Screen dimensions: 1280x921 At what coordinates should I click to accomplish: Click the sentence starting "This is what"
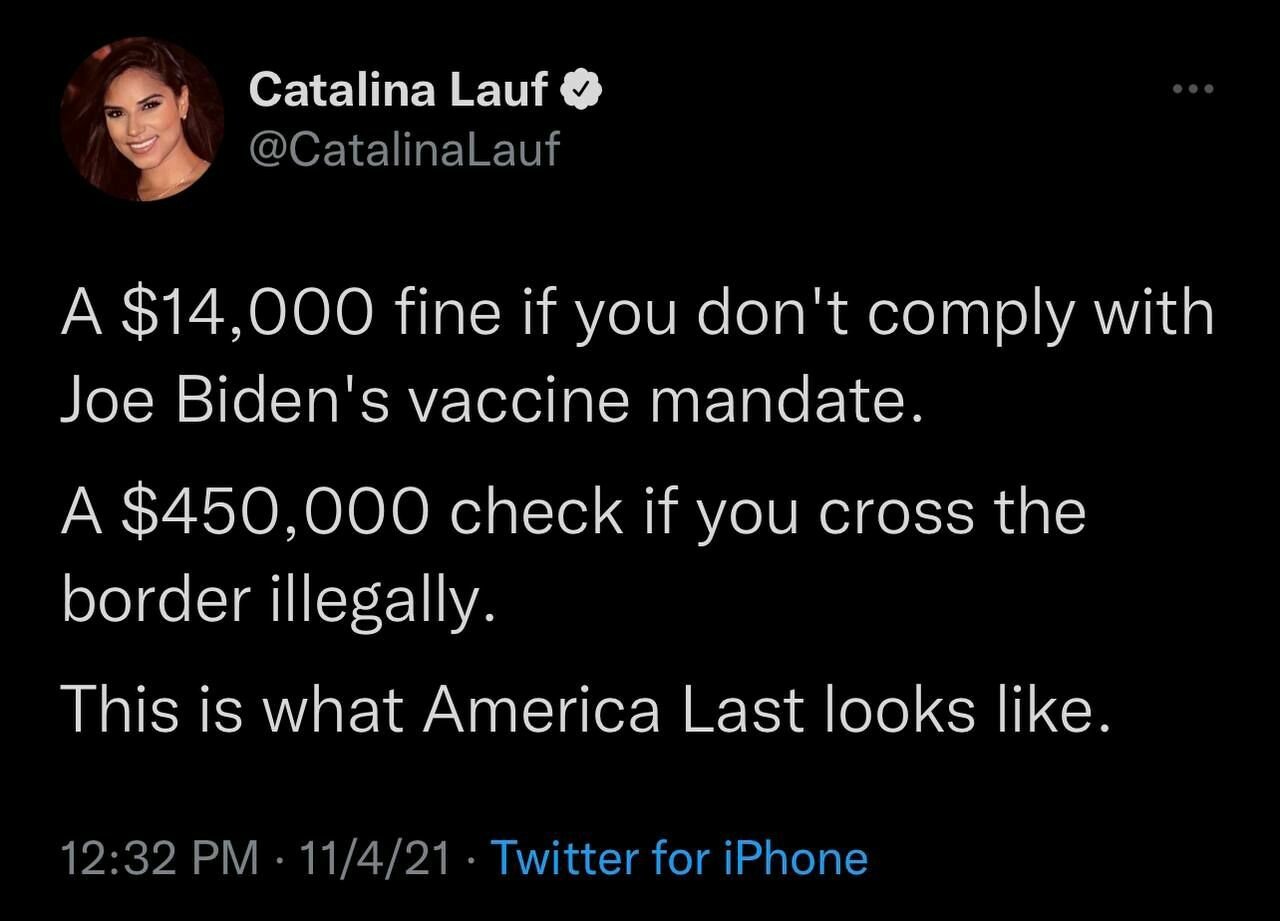[585, 709]
